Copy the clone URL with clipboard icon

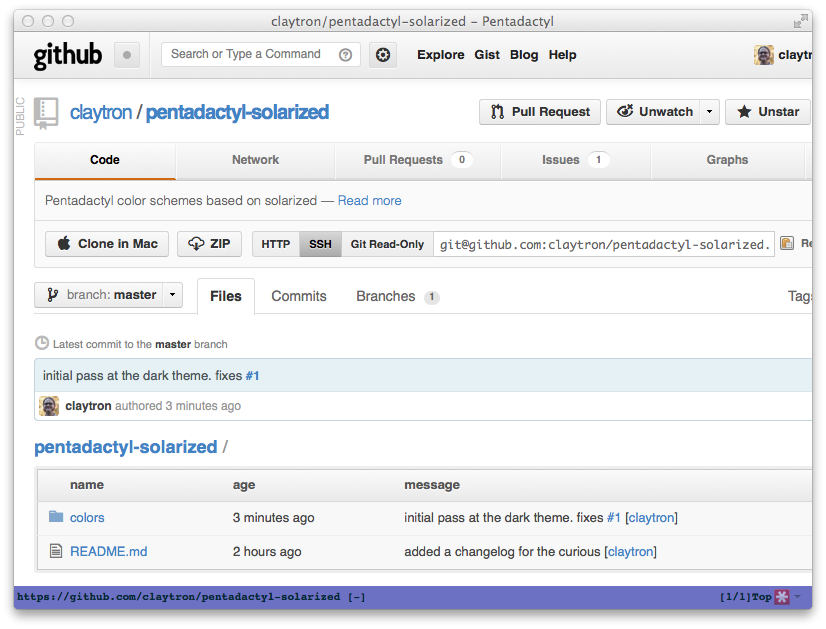click(x=786, y=243)
